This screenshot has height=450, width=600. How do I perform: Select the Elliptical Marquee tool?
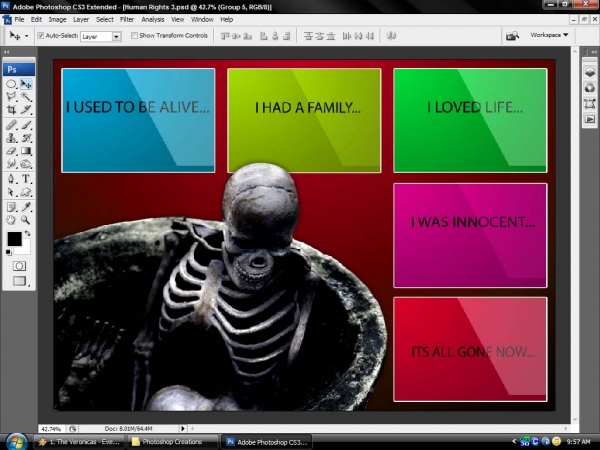pos(11,84)
